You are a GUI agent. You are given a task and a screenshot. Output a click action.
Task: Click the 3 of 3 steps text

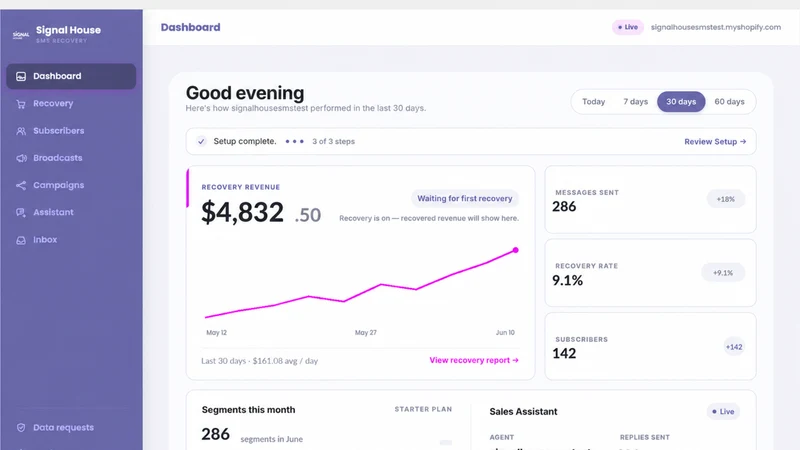click(334, 141)
